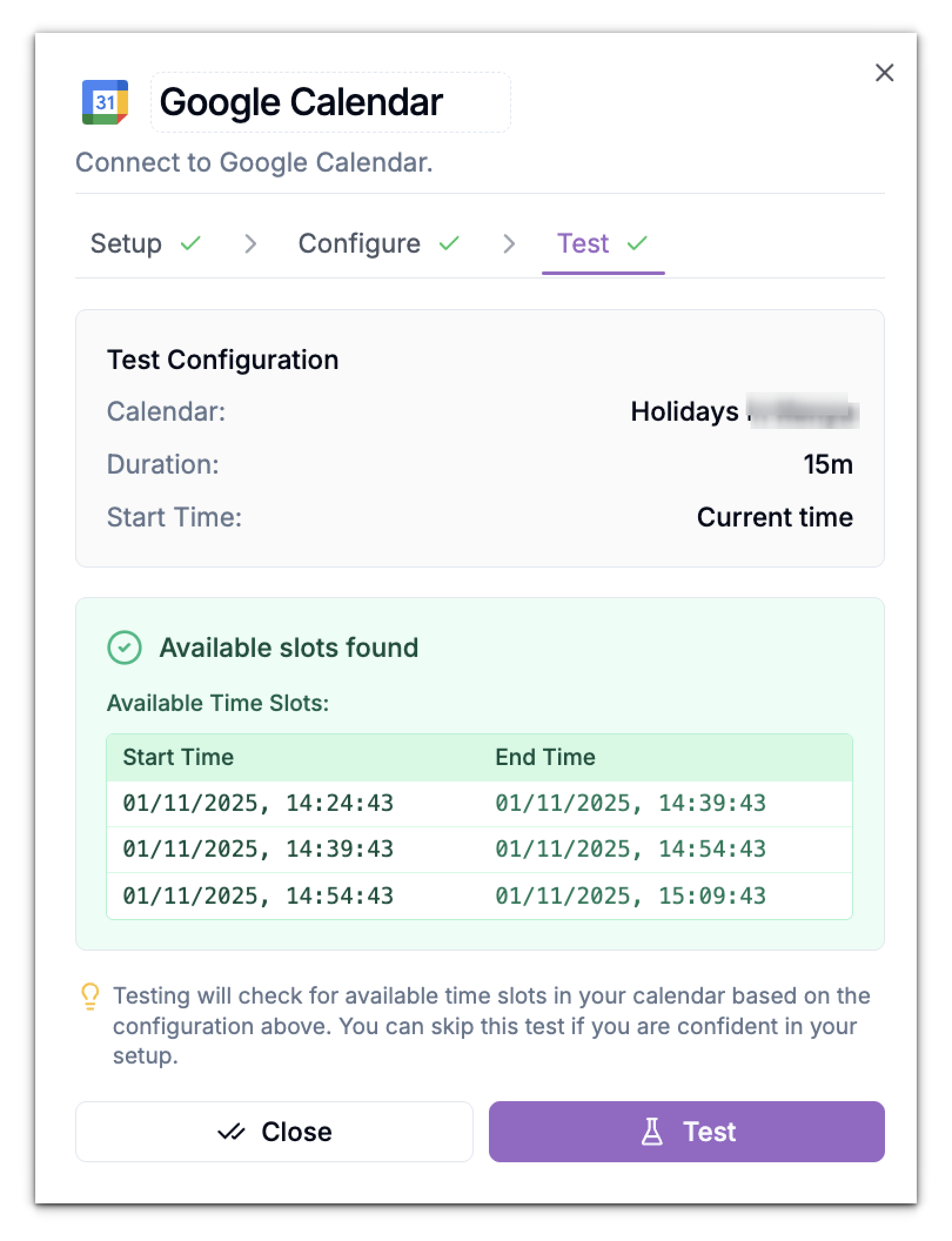Click the checkmark next to the Configure step

[x=450, y=243]
